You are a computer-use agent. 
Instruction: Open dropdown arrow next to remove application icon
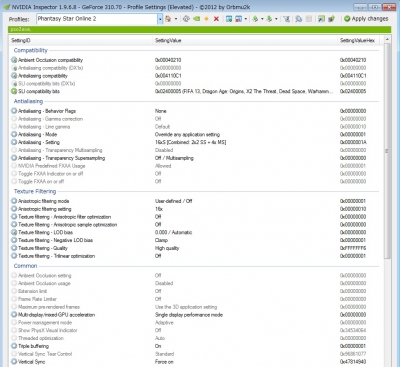coord(246,19)
